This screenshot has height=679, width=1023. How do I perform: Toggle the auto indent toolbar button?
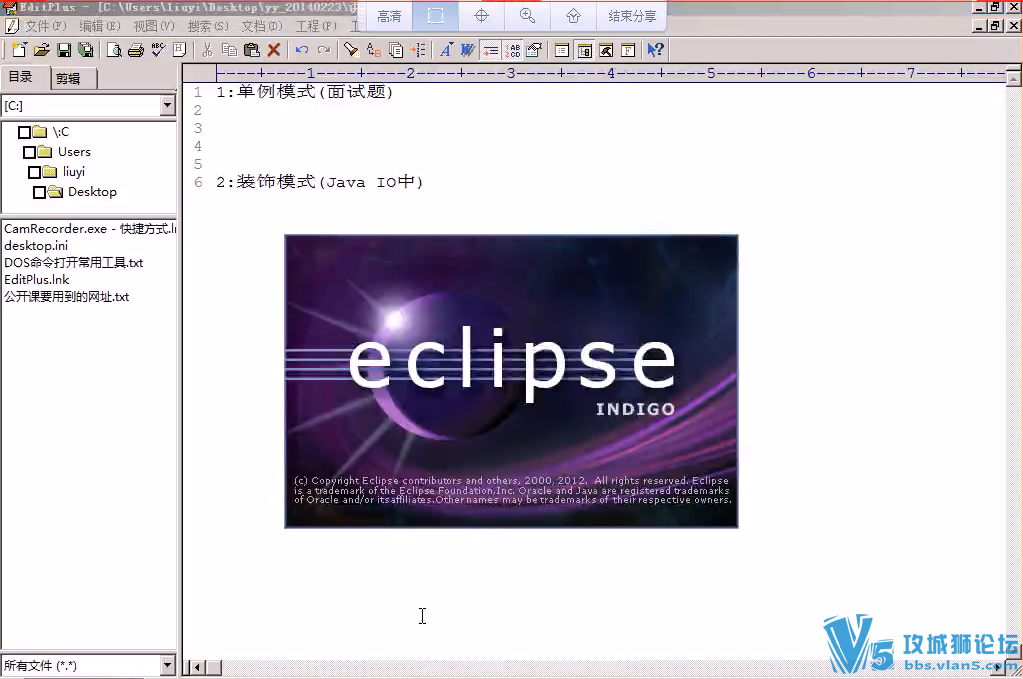coord(491,50)
